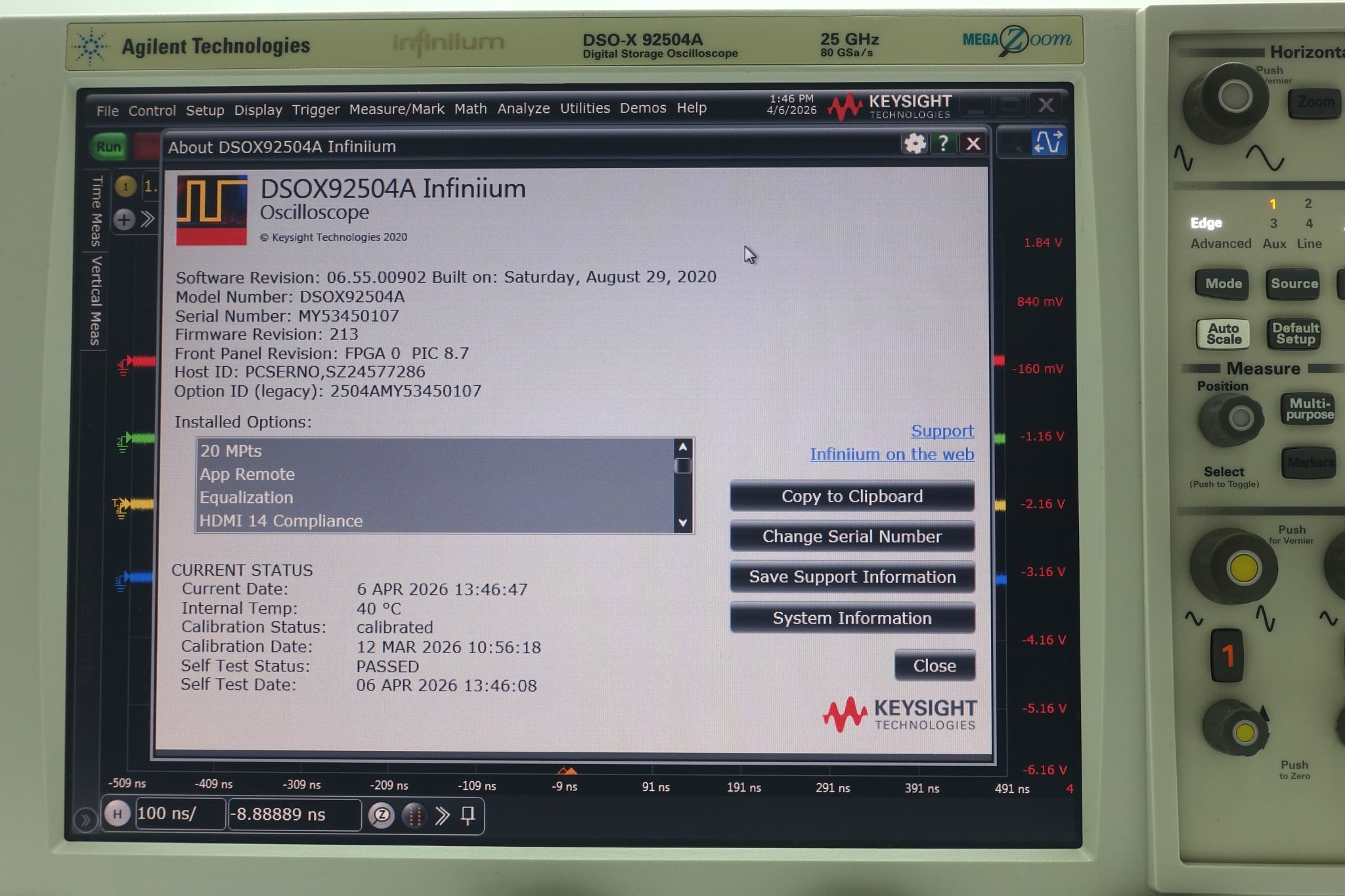This screenshot has height=896, width=1345.
Task: Click the green Run button
Action: click(x=109, y=146)
